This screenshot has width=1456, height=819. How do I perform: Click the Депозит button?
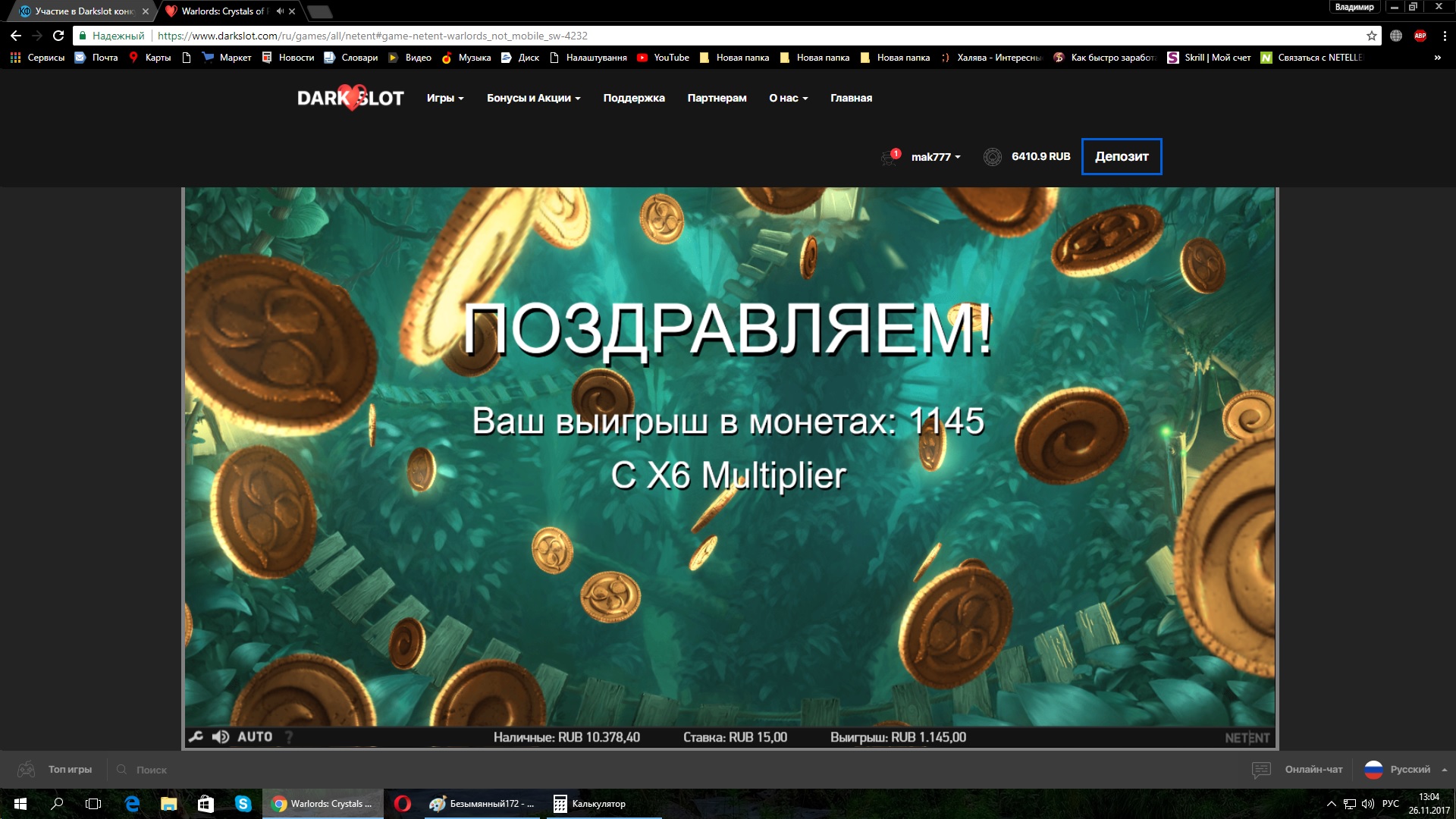pos(1122,156)
